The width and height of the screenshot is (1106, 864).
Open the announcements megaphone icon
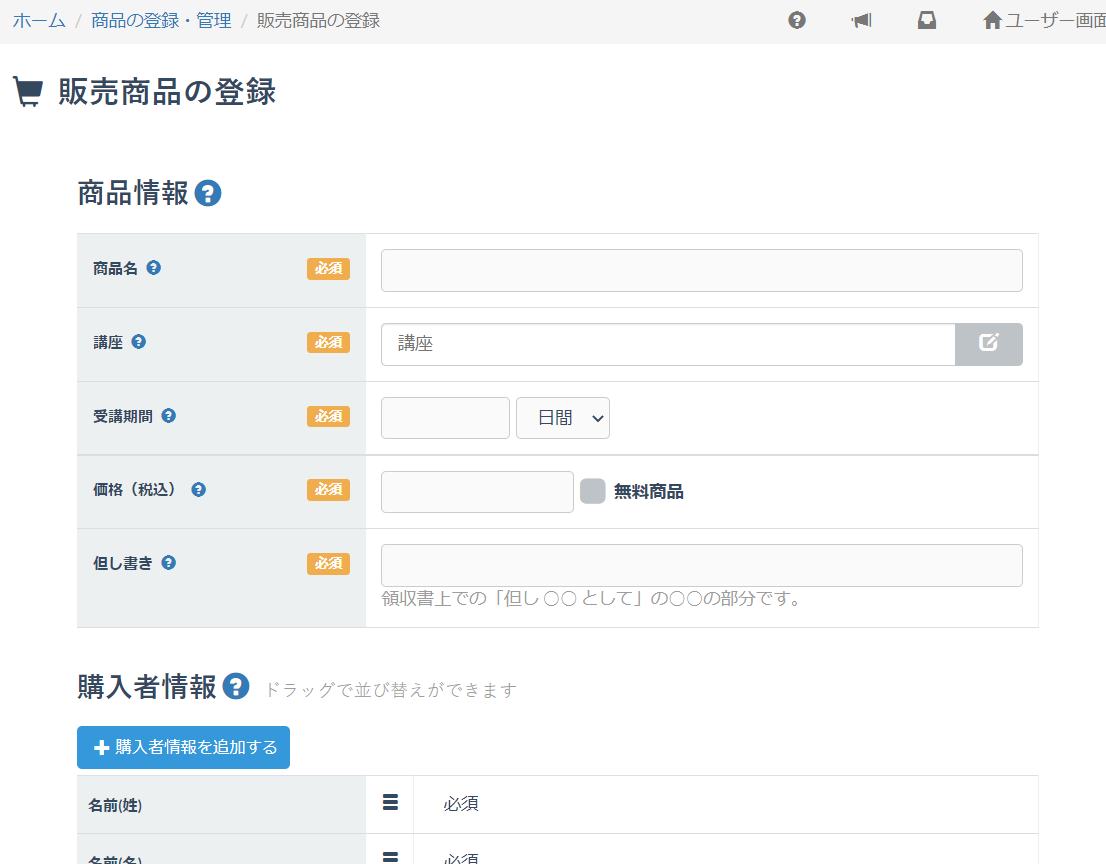pyautogui.click(x=861, y=20)
